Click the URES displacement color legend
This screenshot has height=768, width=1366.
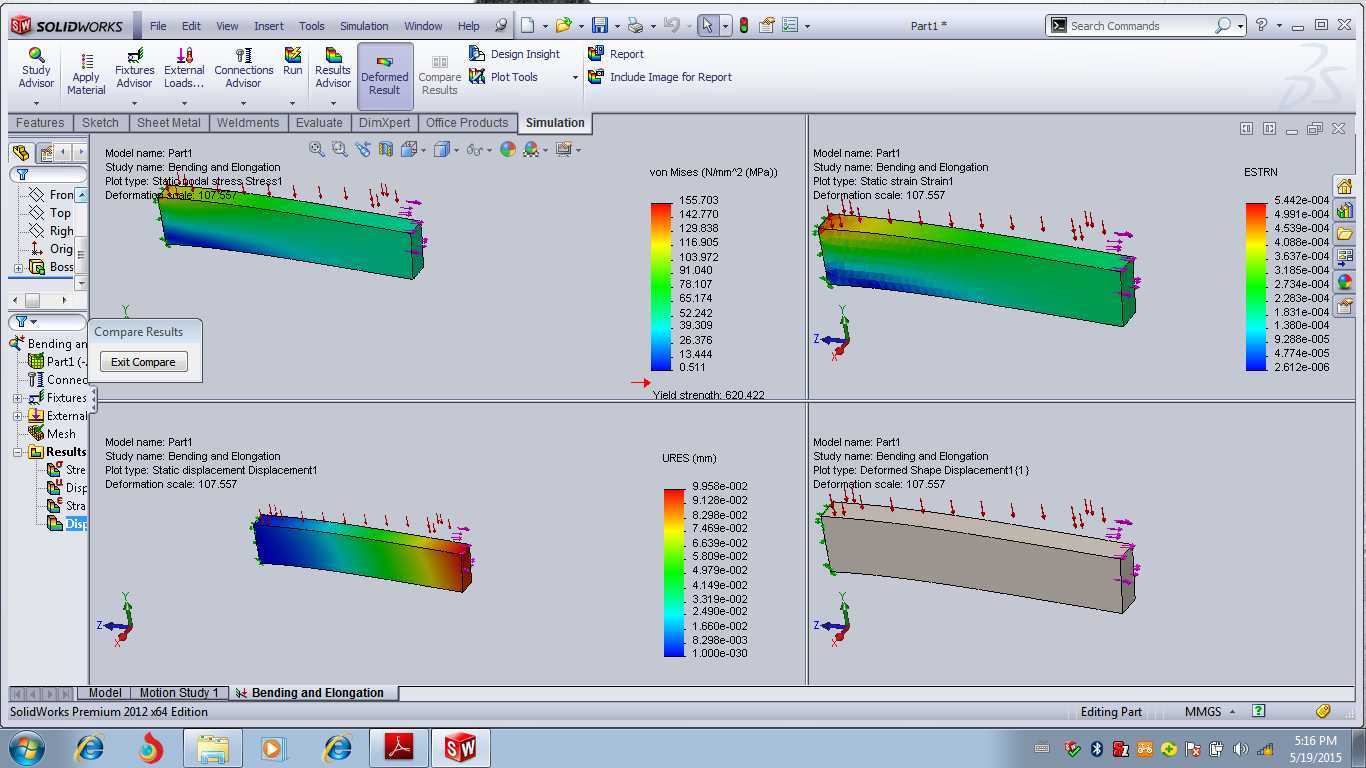click(x=674, y=572)
